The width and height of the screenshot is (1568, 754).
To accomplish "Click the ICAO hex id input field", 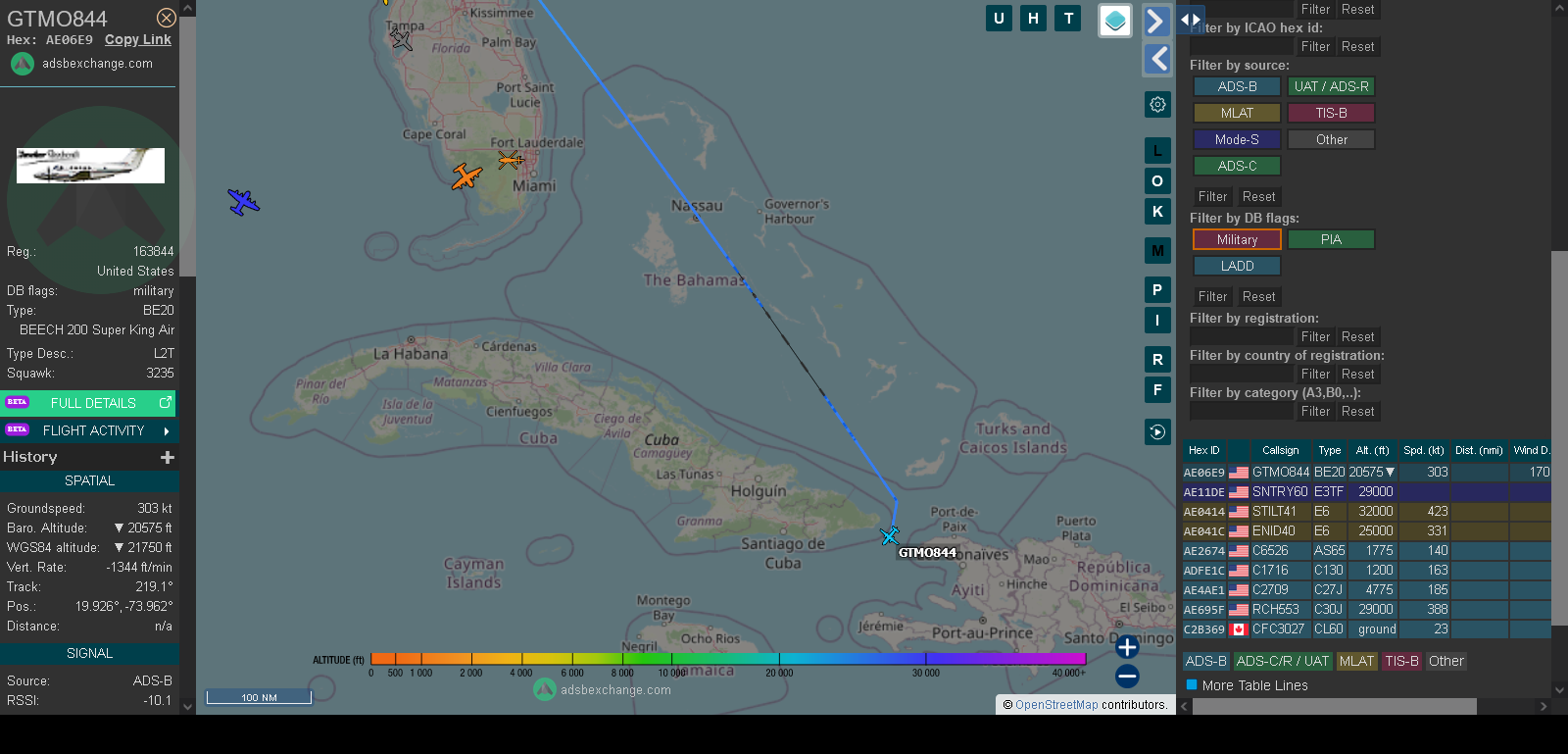I will coord(1242,46).
